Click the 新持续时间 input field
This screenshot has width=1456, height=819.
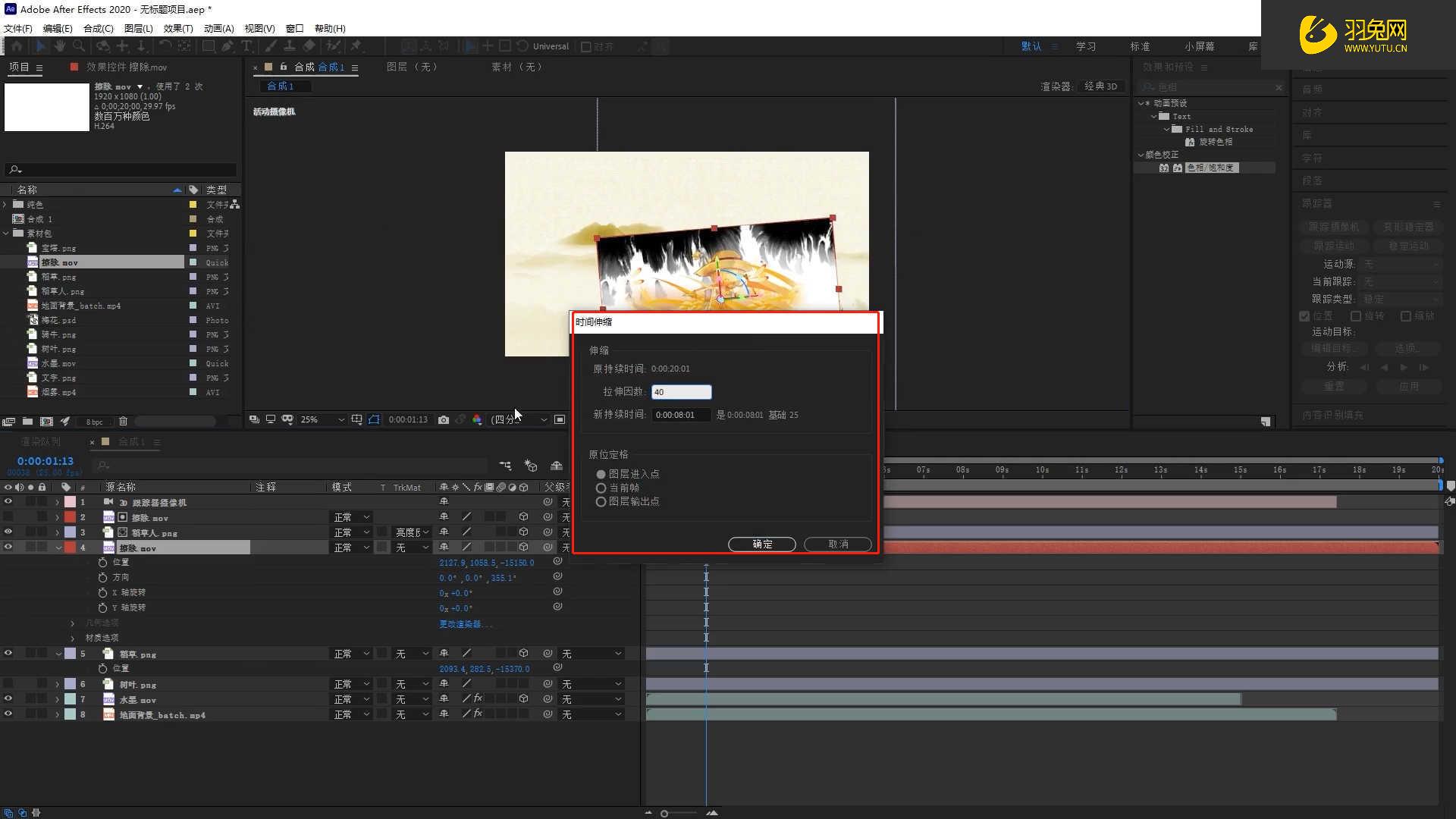coord(682,415)
